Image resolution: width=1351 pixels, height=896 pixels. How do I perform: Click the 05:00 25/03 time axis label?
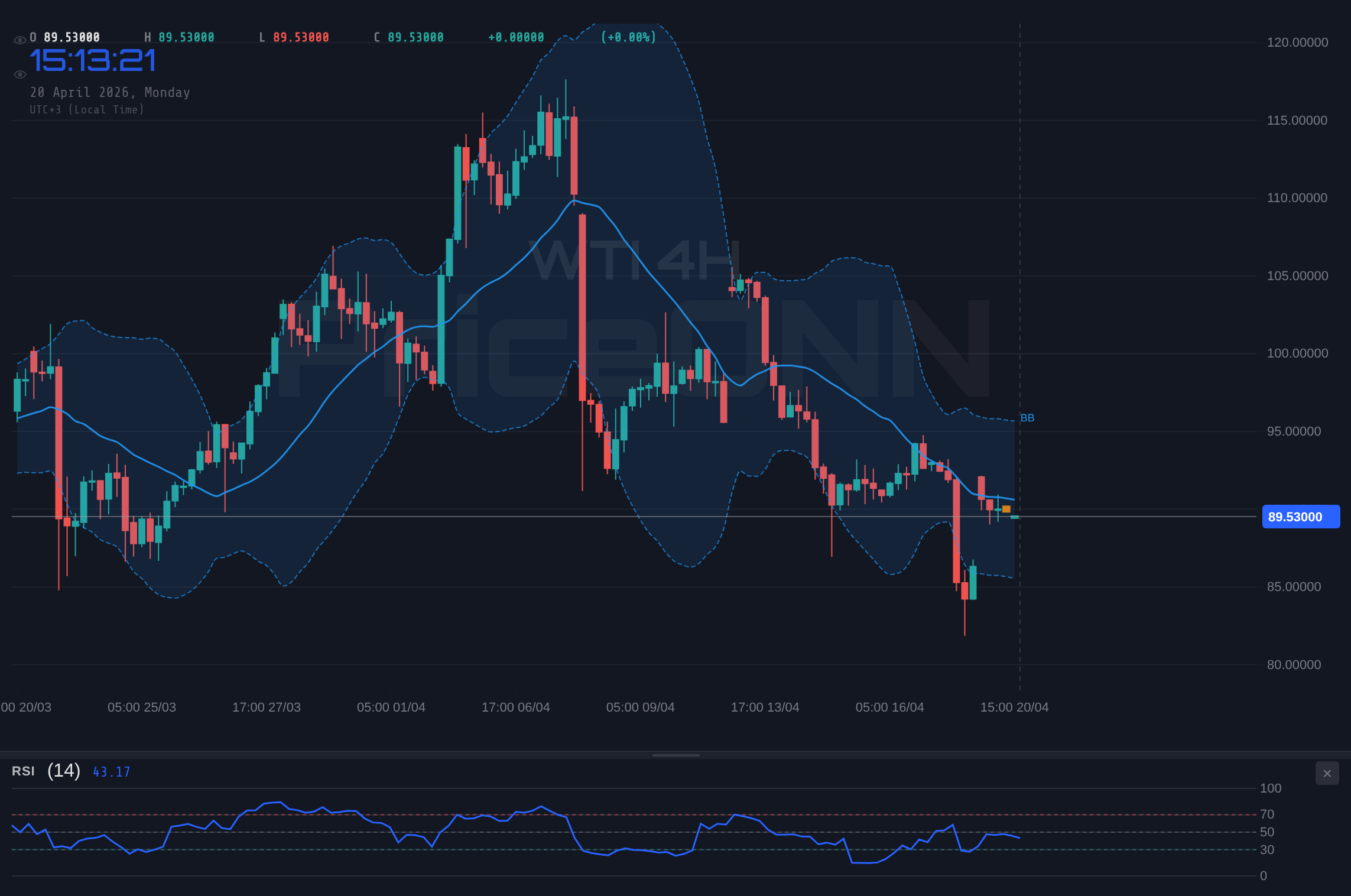pyautogui.click(x=142, y=707)
